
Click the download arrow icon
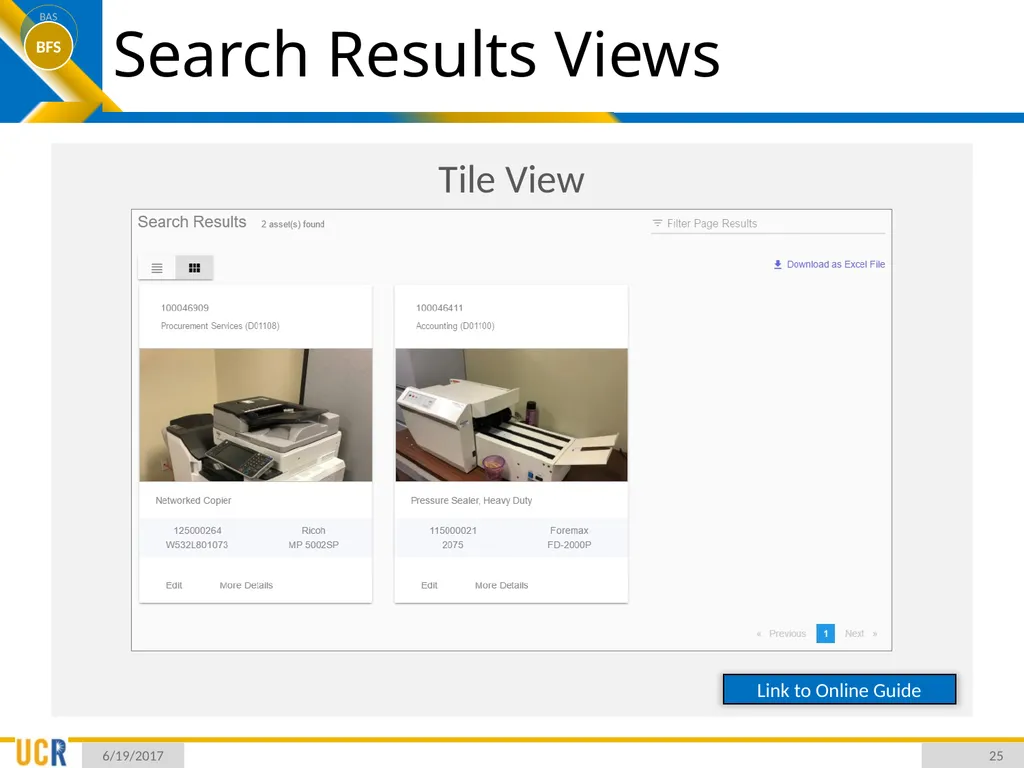click(x=777, y=264)
